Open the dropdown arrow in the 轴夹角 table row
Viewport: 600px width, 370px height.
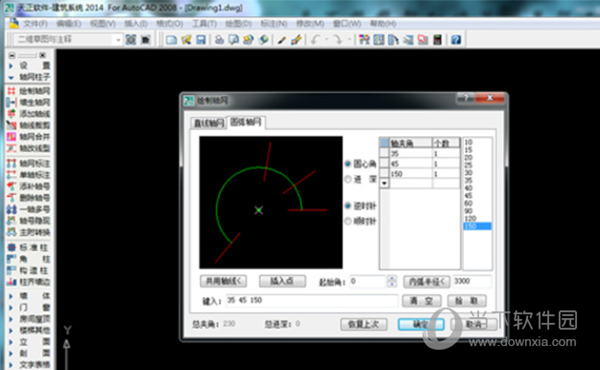coord(384,184)
